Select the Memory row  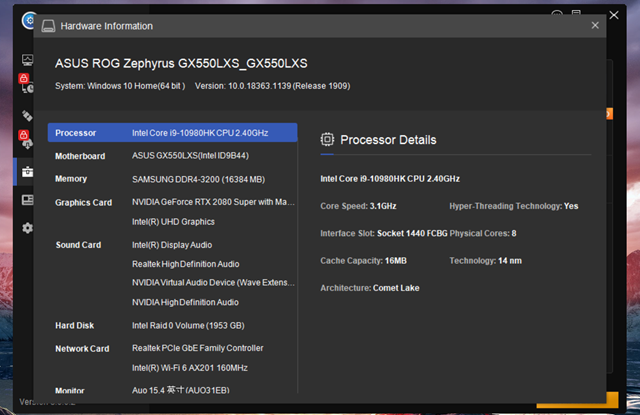point(172,179)
